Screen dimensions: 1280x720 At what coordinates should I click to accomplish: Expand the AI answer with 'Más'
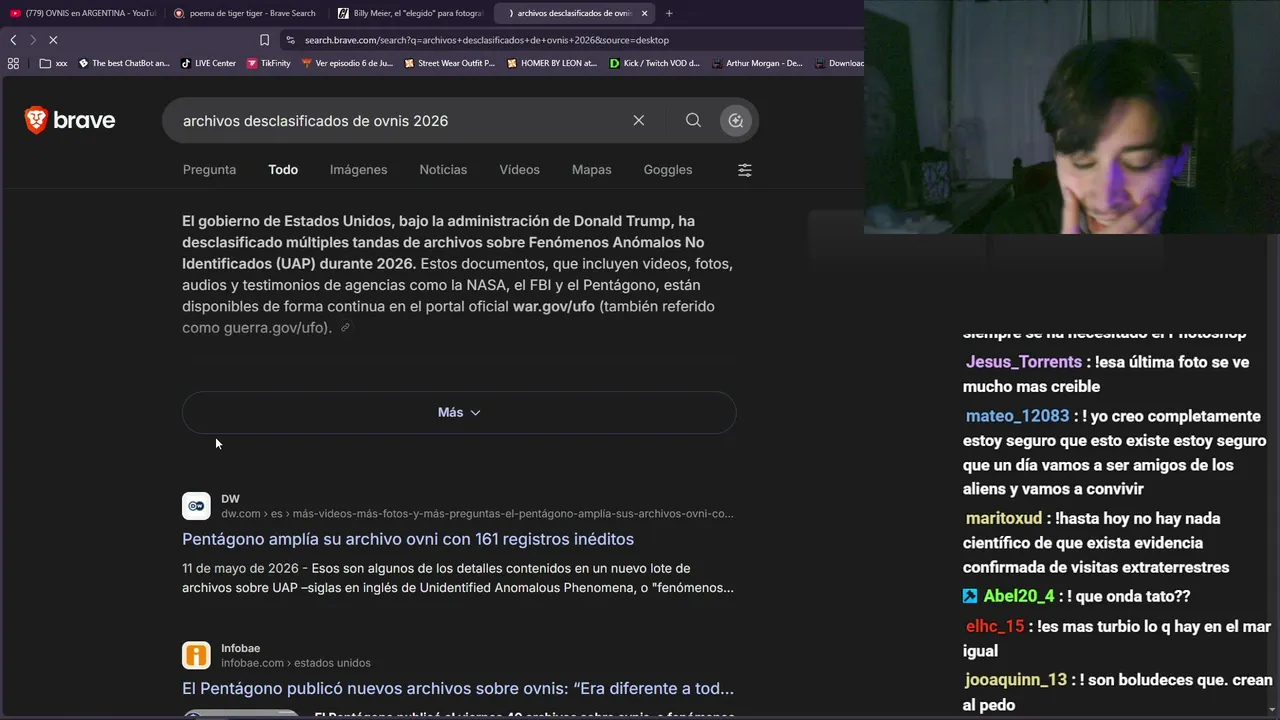coord(459,412)
